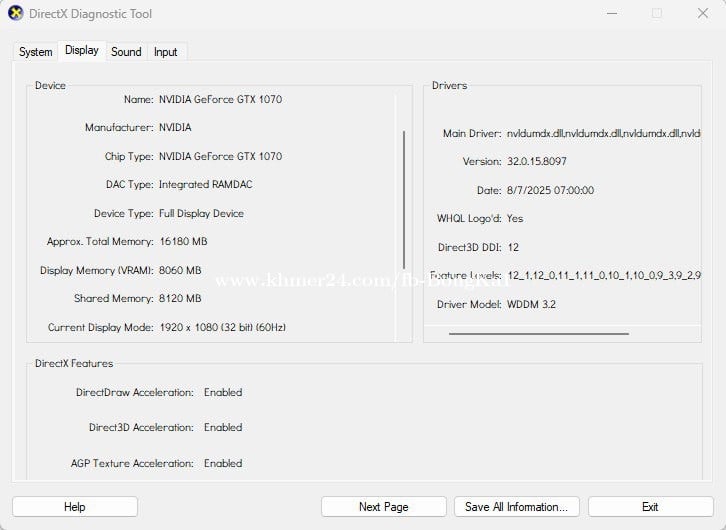Click the Next Page button
726x530 pixels.
click(x=383, y=507)
